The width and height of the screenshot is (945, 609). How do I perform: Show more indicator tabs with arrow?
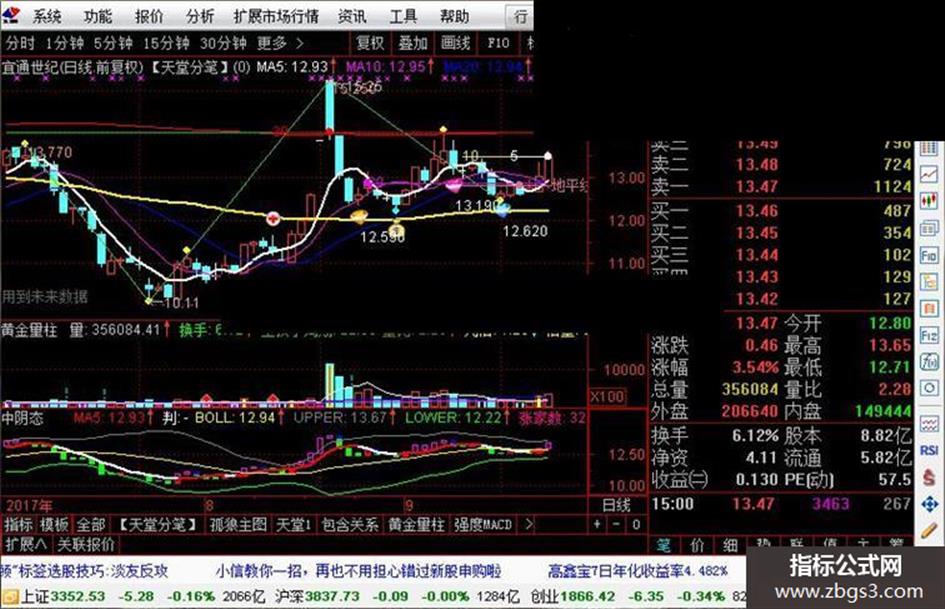pyautogui.click(x=529, y=525)
